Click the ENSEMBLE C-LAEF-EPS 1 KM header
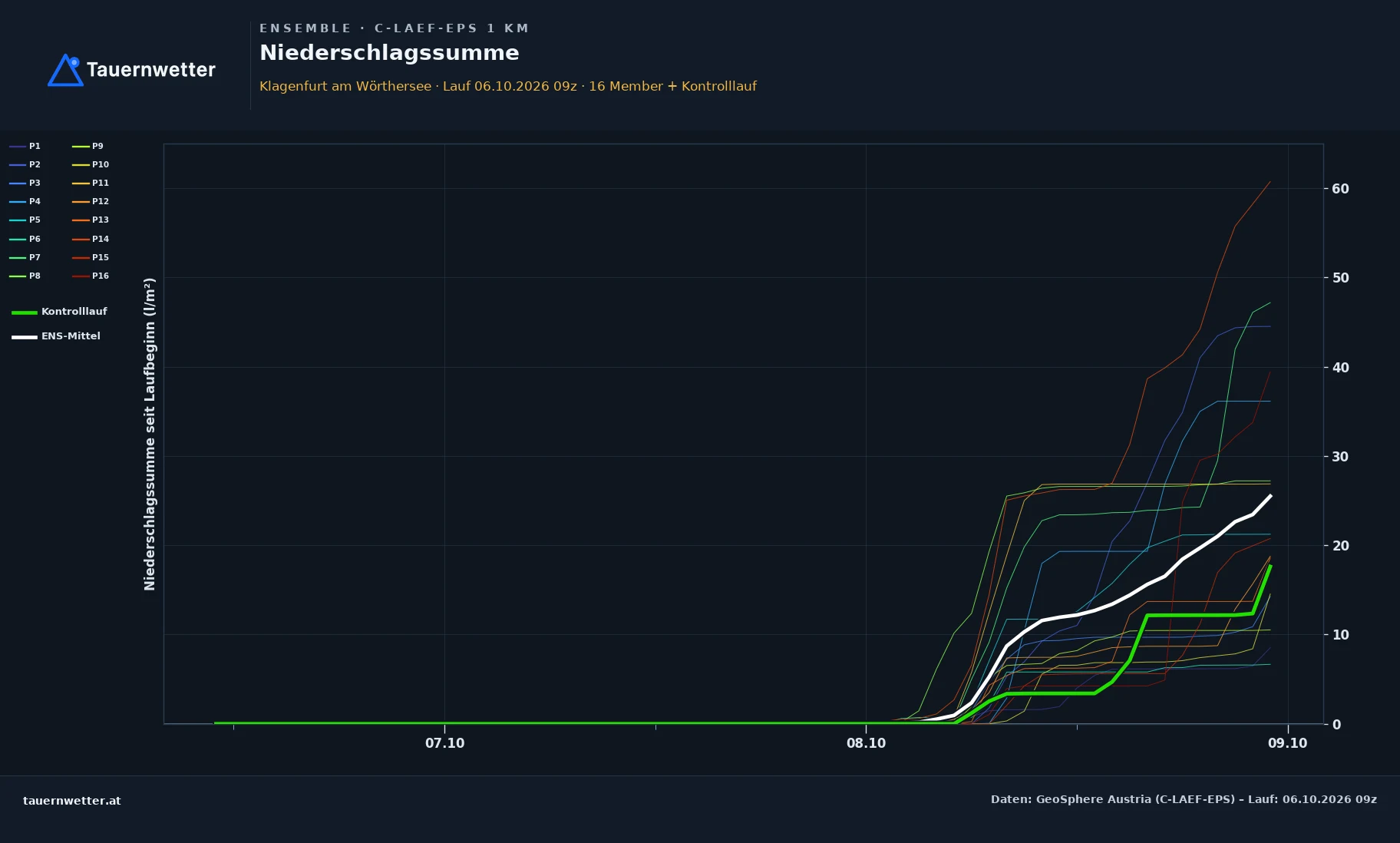Image resolution: width=1400 pixels, height=843 pixels. point(394,28)
